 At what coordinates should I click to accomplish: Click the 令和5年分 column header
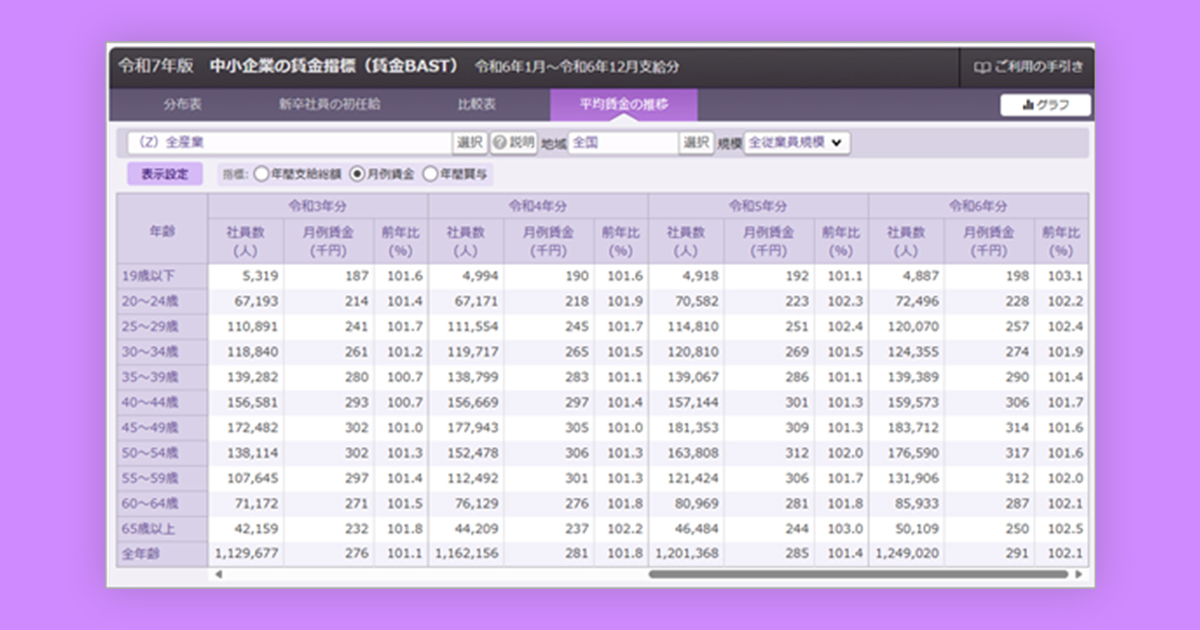[x=758, y=205]
